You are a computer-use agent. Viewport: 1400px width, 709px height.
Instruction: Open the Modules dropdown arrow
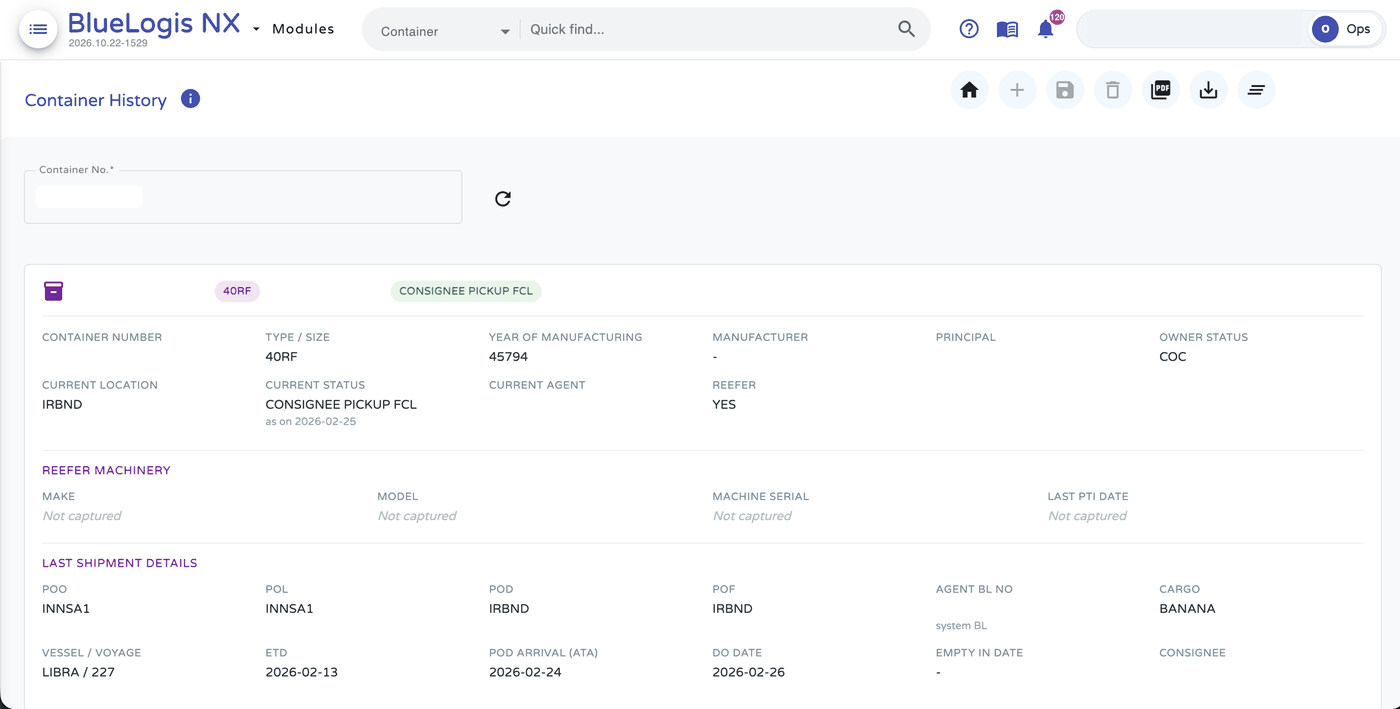click(256, 30)
